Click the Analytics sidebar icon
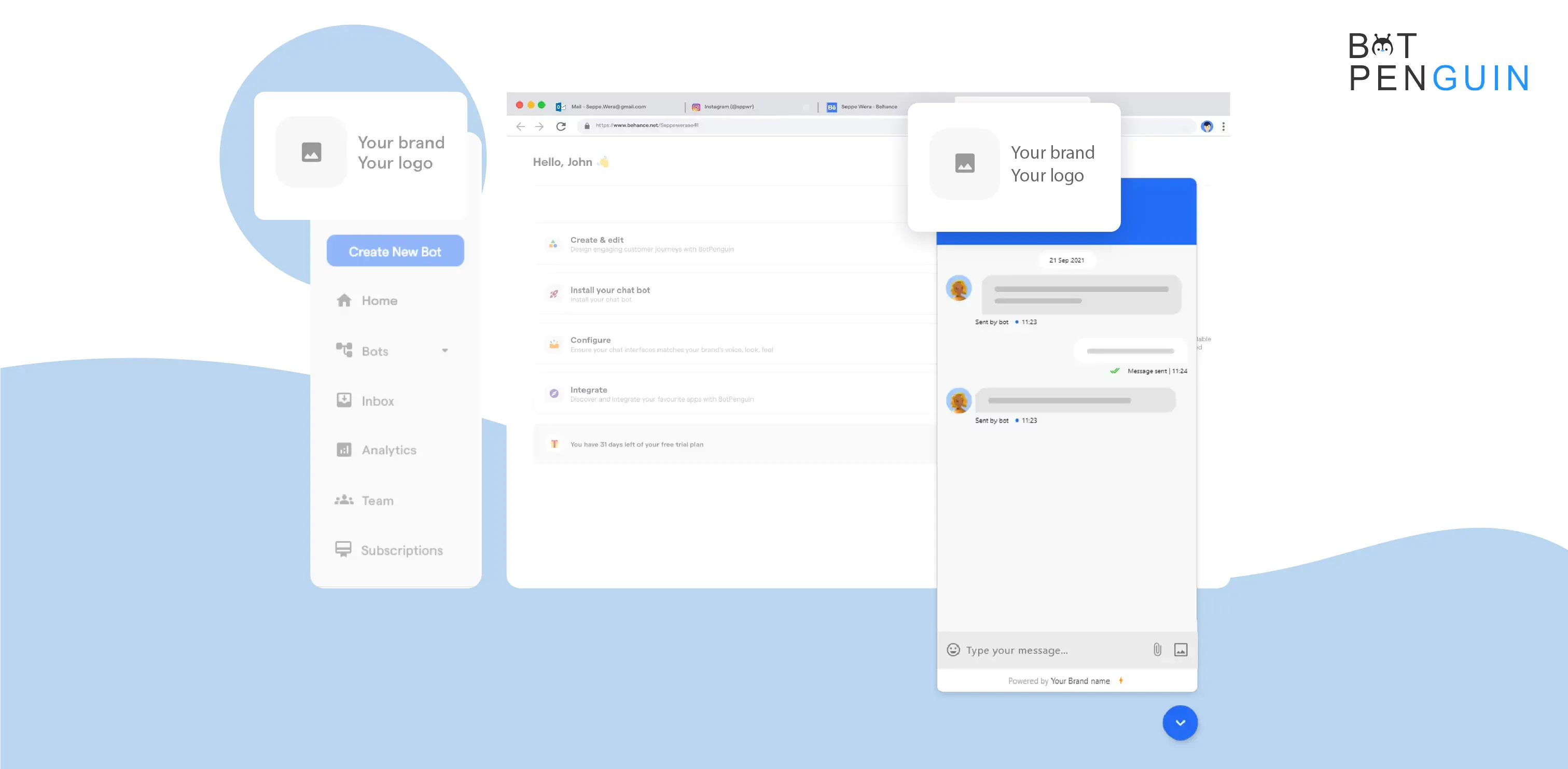The height and width of the screenshot is (769, 1568). click(344, 450)
